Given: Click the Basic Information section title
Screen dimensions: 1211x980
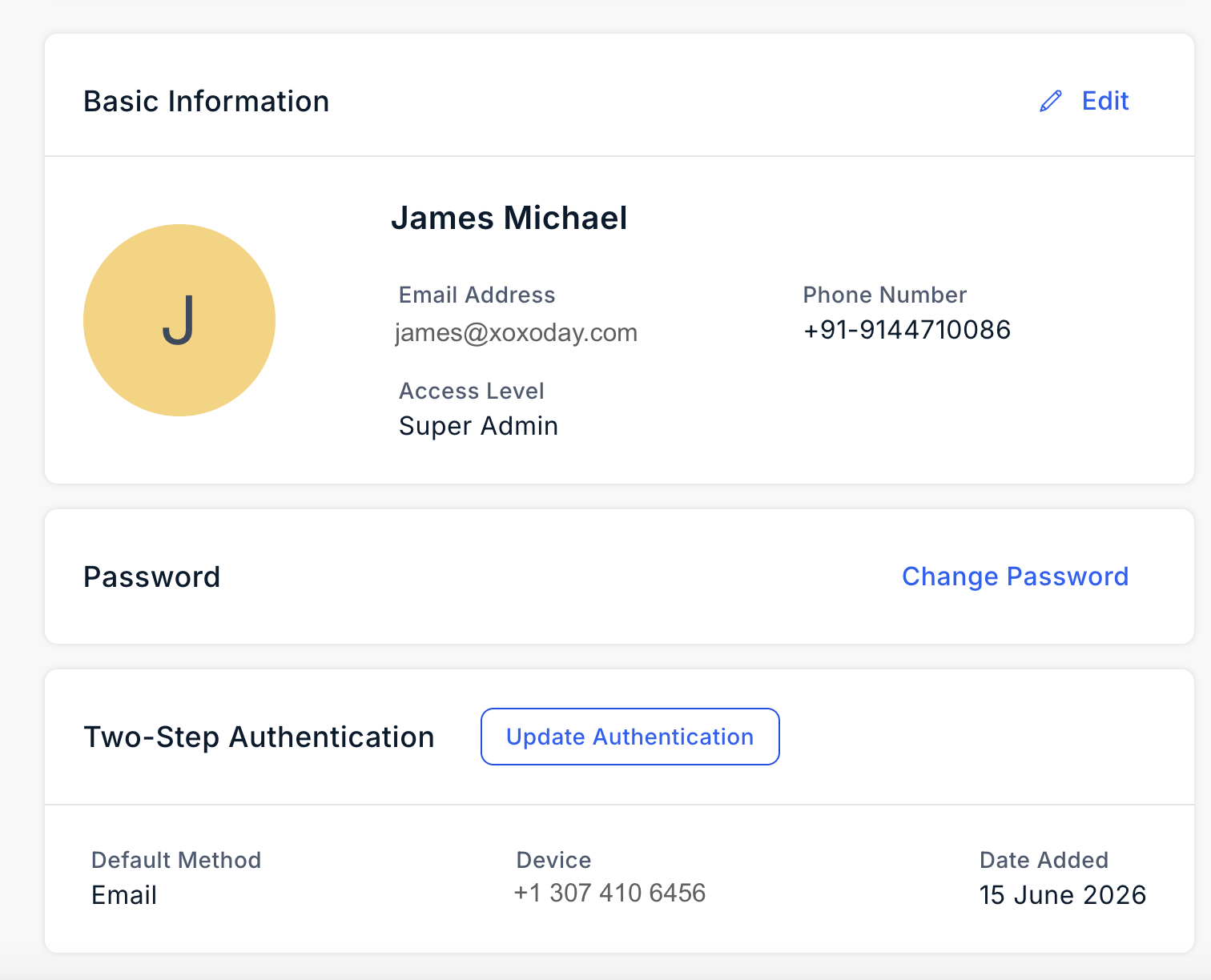Looking at the screenshot, I should point(207,102).
